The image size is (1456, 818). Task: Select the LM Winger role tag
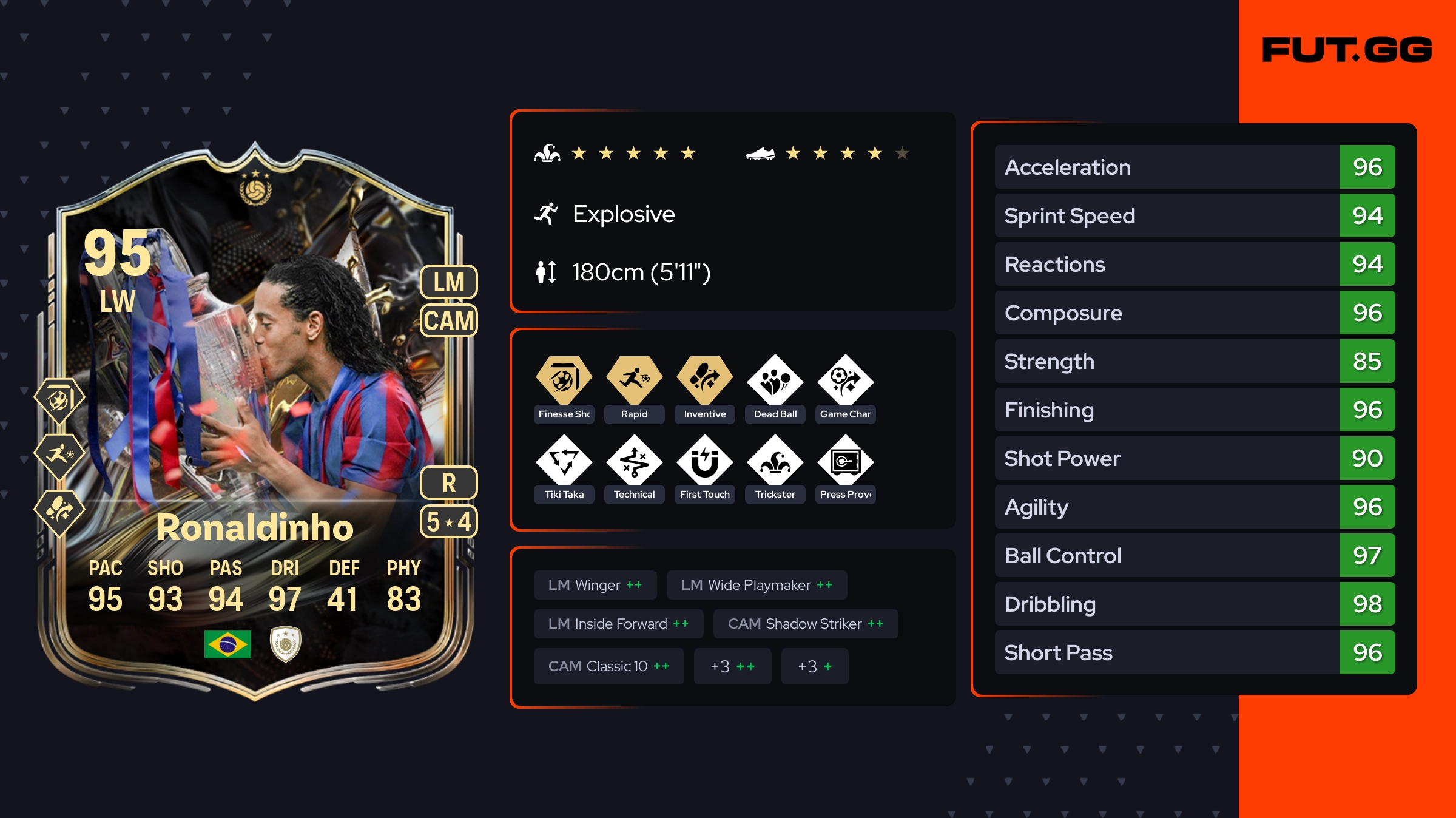tap(595, 585)
